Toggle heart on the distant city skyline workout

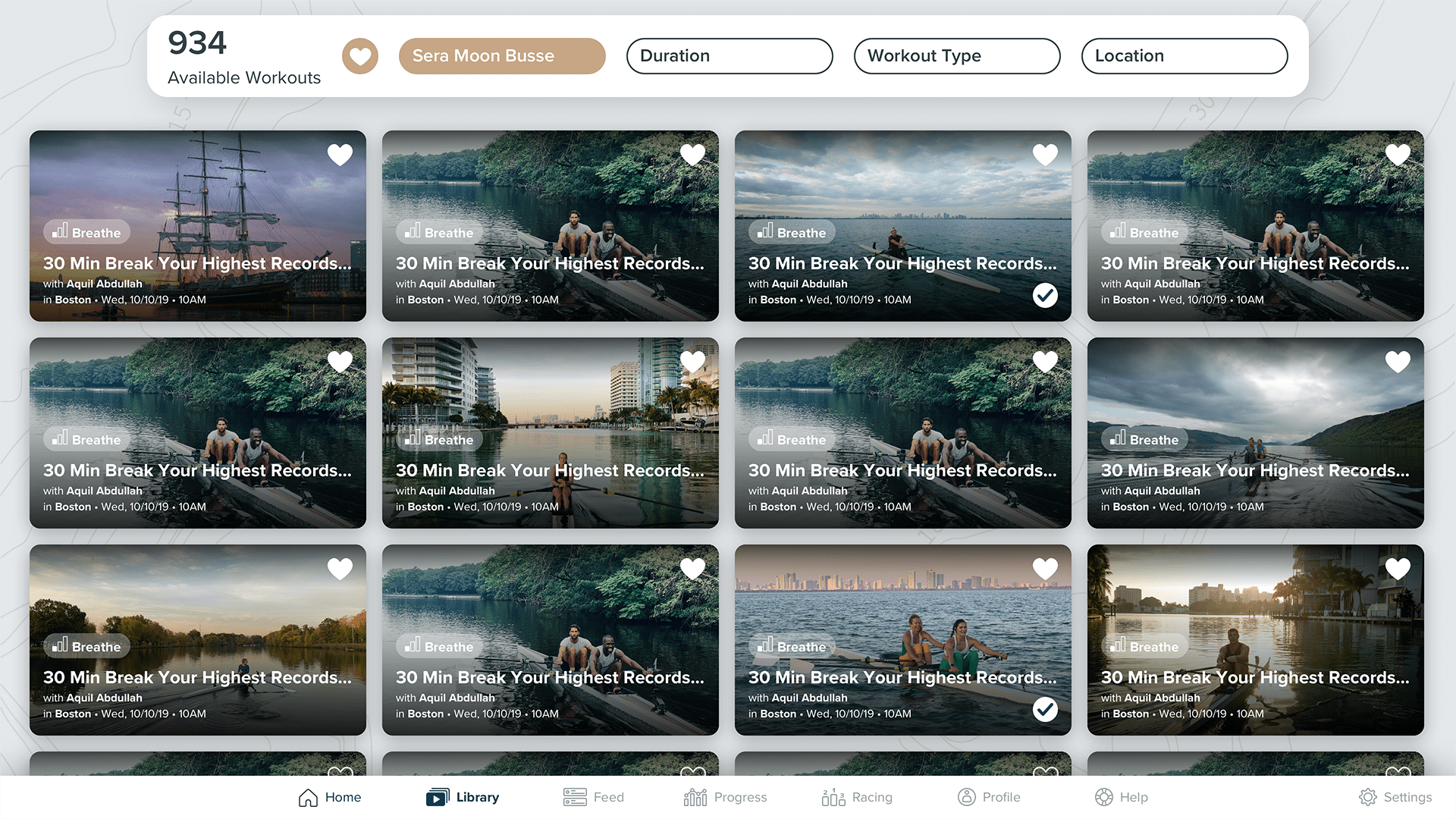[1046, 155]
